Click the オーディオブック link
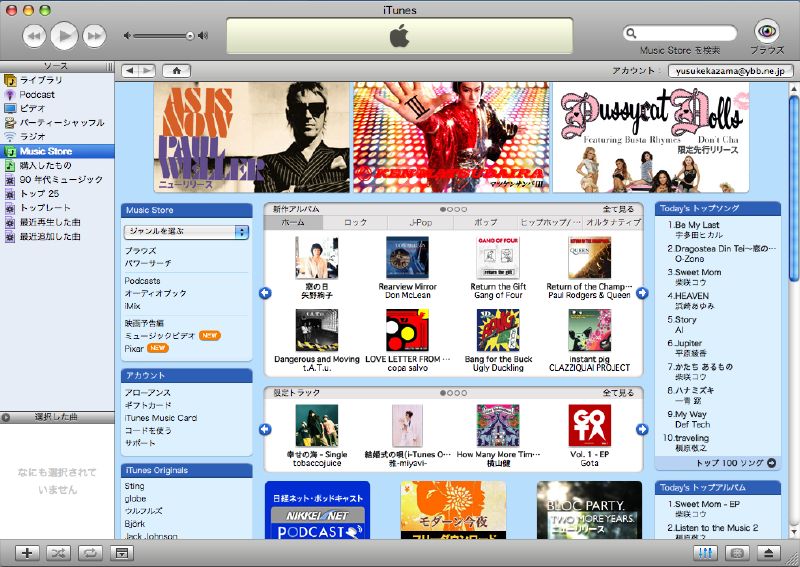The image size is (800, 567). click(156, 293)
